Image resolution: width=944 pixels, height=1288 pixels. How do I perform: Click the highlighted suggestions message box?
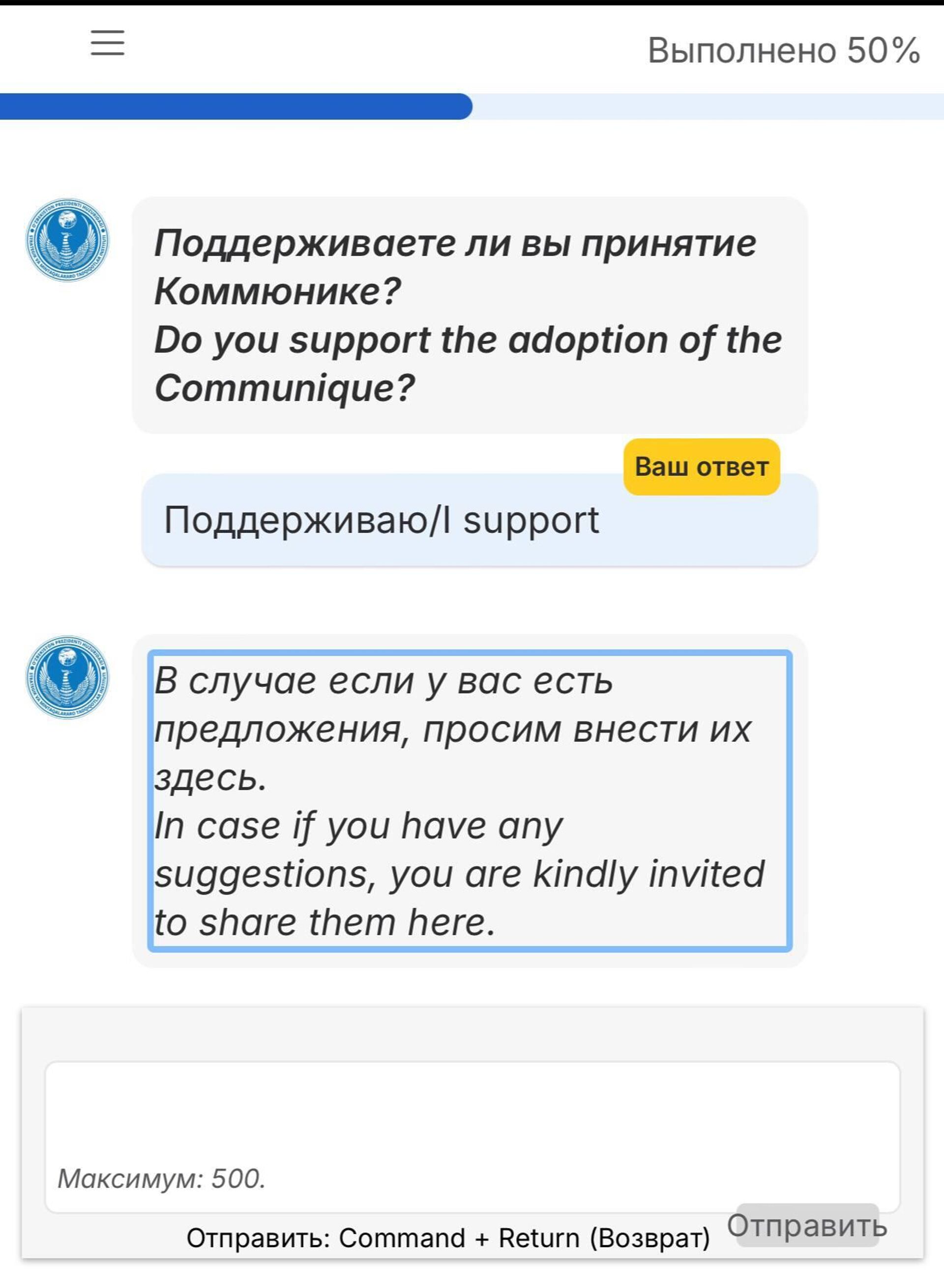coord(469,800)
